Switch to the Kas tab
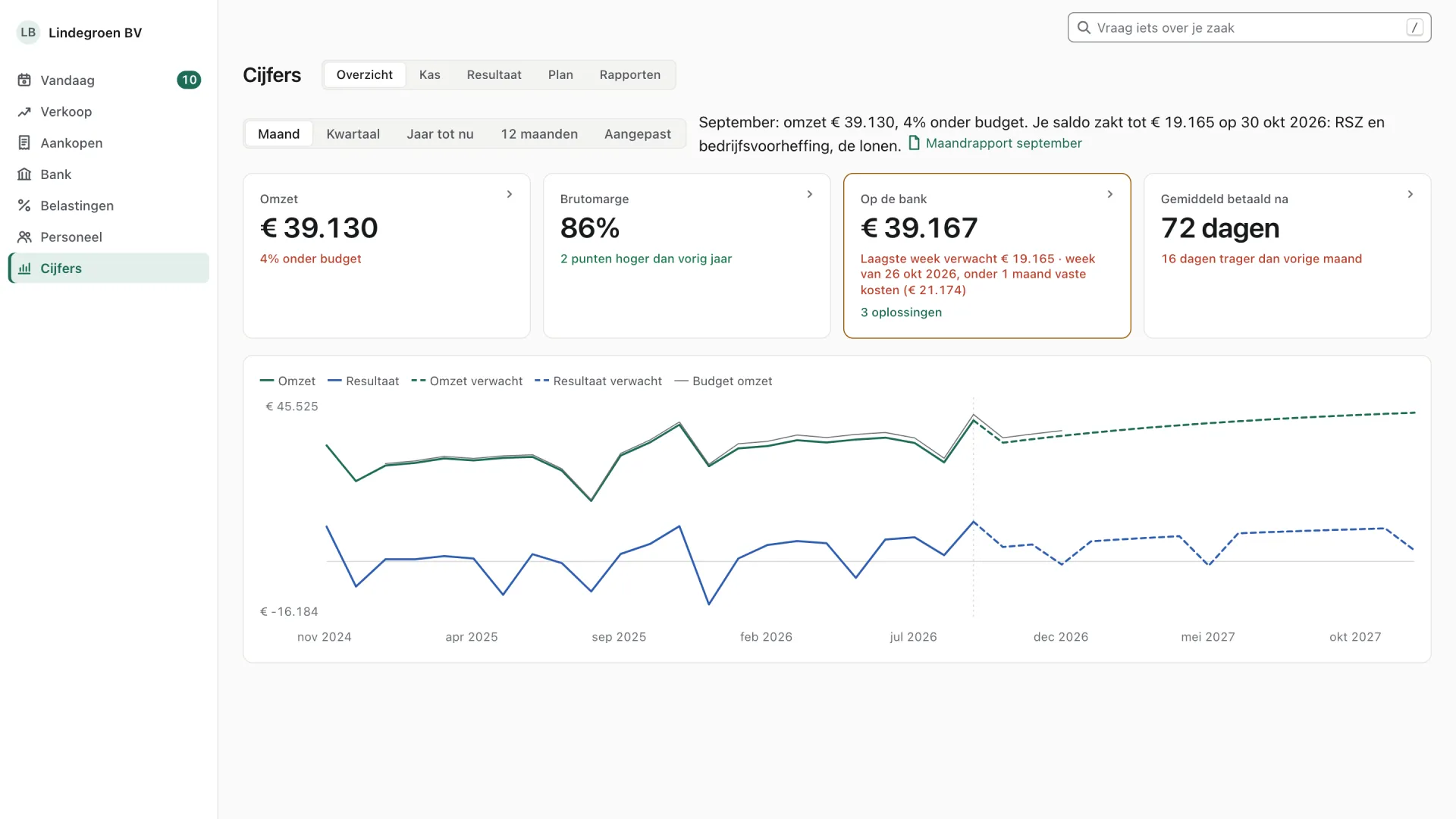 (x=429, y=75)
